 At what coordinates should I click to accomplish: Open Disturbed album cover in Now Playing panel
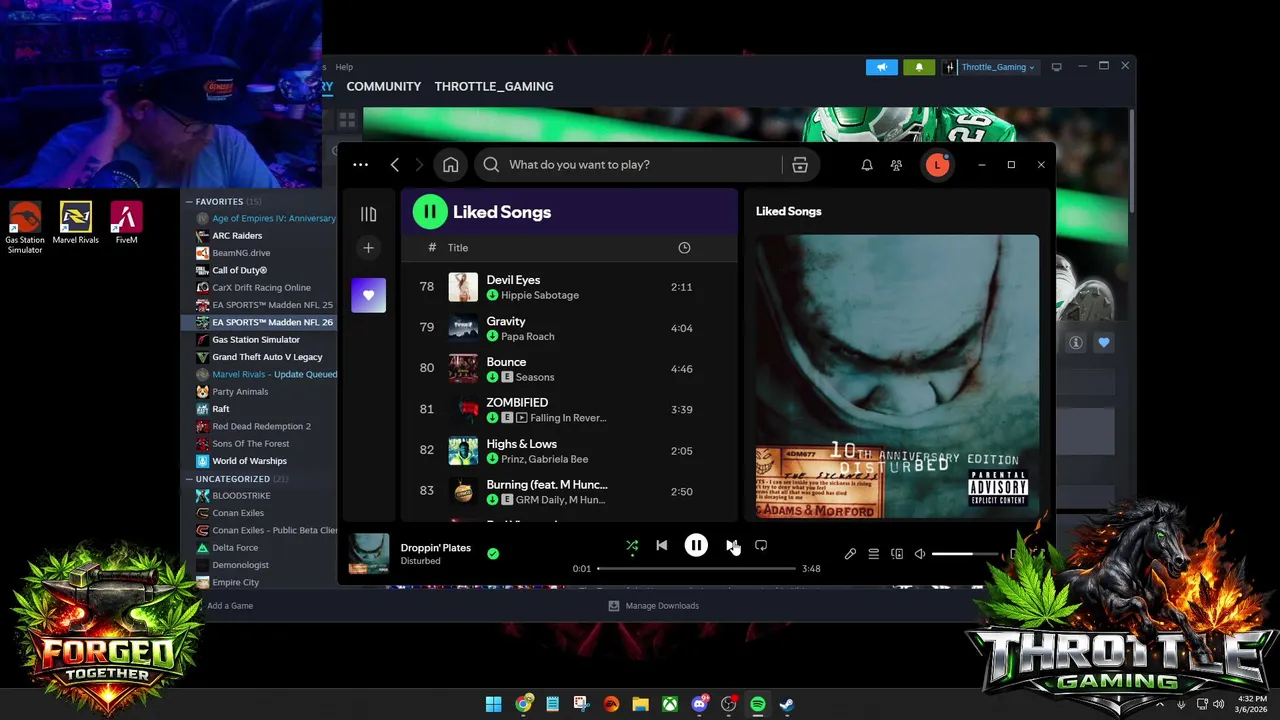coord(897,377)
